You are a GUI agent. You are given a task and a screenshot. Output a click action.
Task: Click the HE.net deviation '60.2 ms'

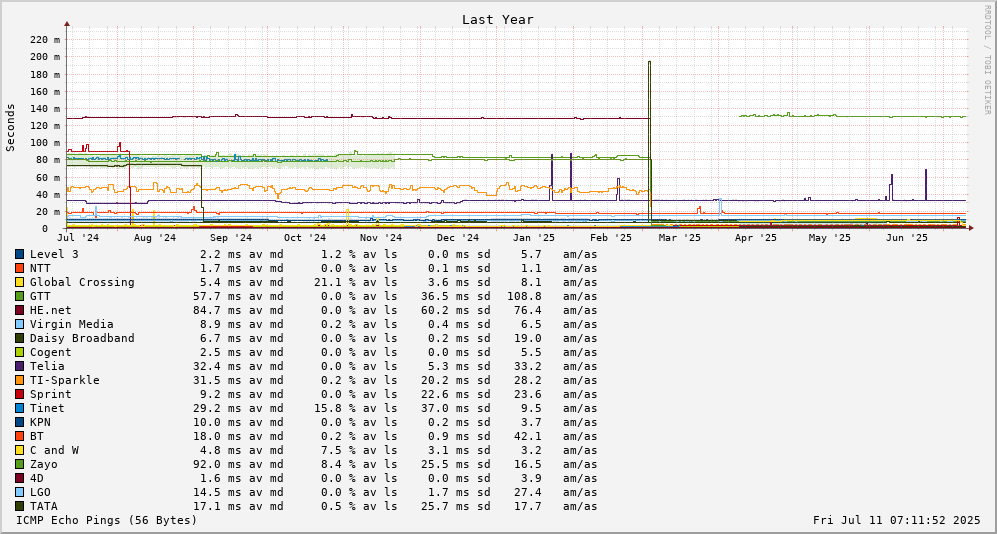point(445,310)
